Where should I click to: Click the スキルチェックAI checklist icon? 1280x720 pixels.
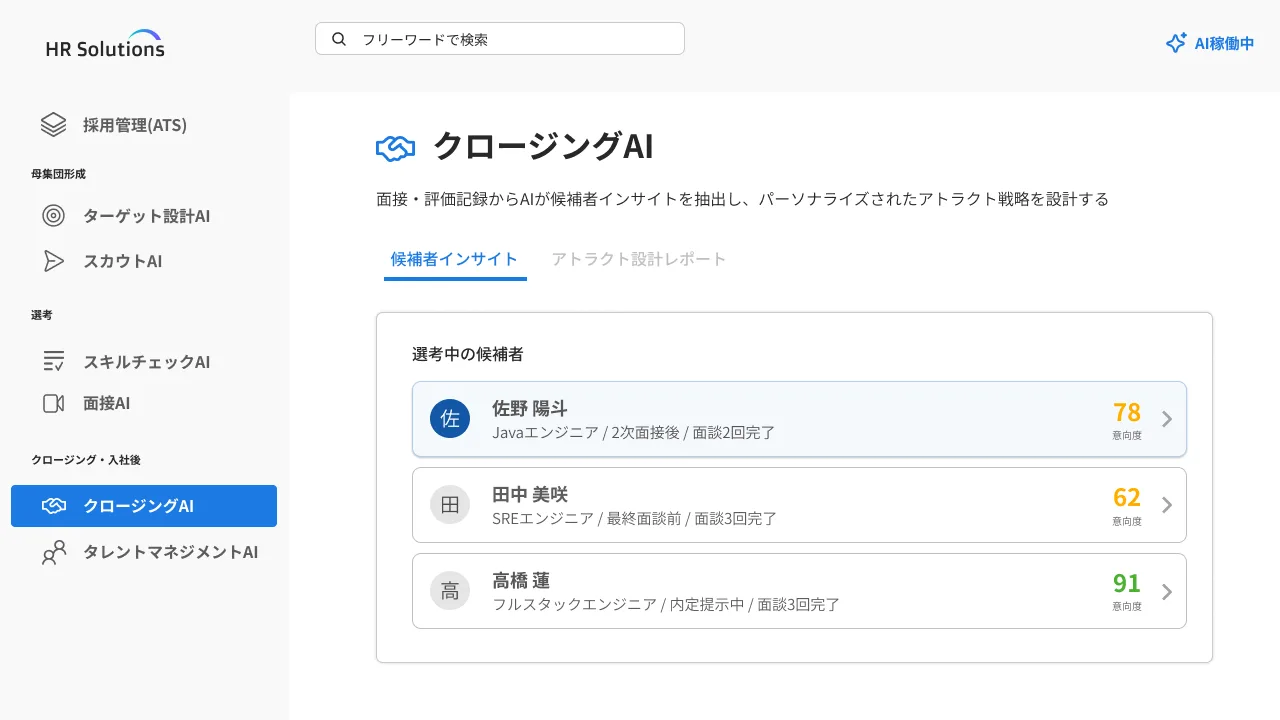tap(53, 361)
